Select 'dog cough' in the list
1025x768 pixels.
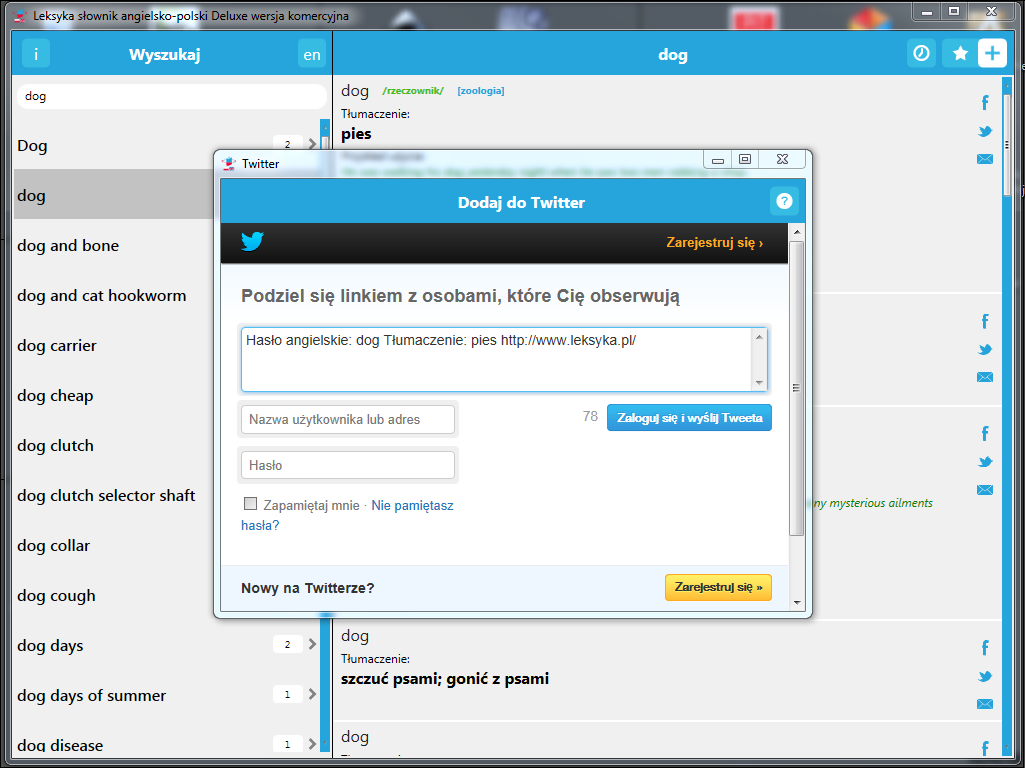pyautogui.click(x=56, y=596)
